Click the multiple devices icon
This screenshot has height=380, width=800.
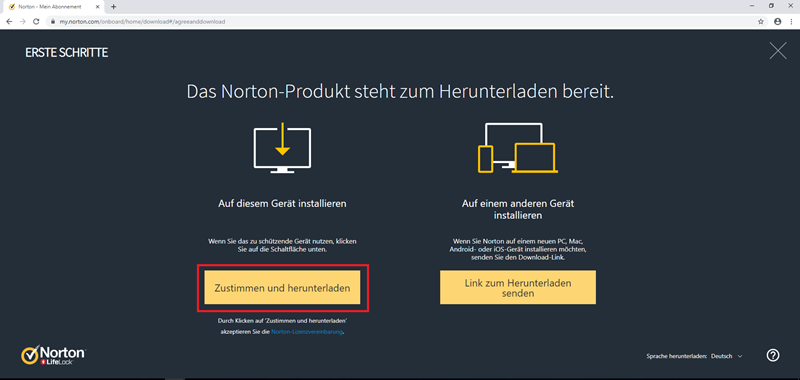pos(517,148)
